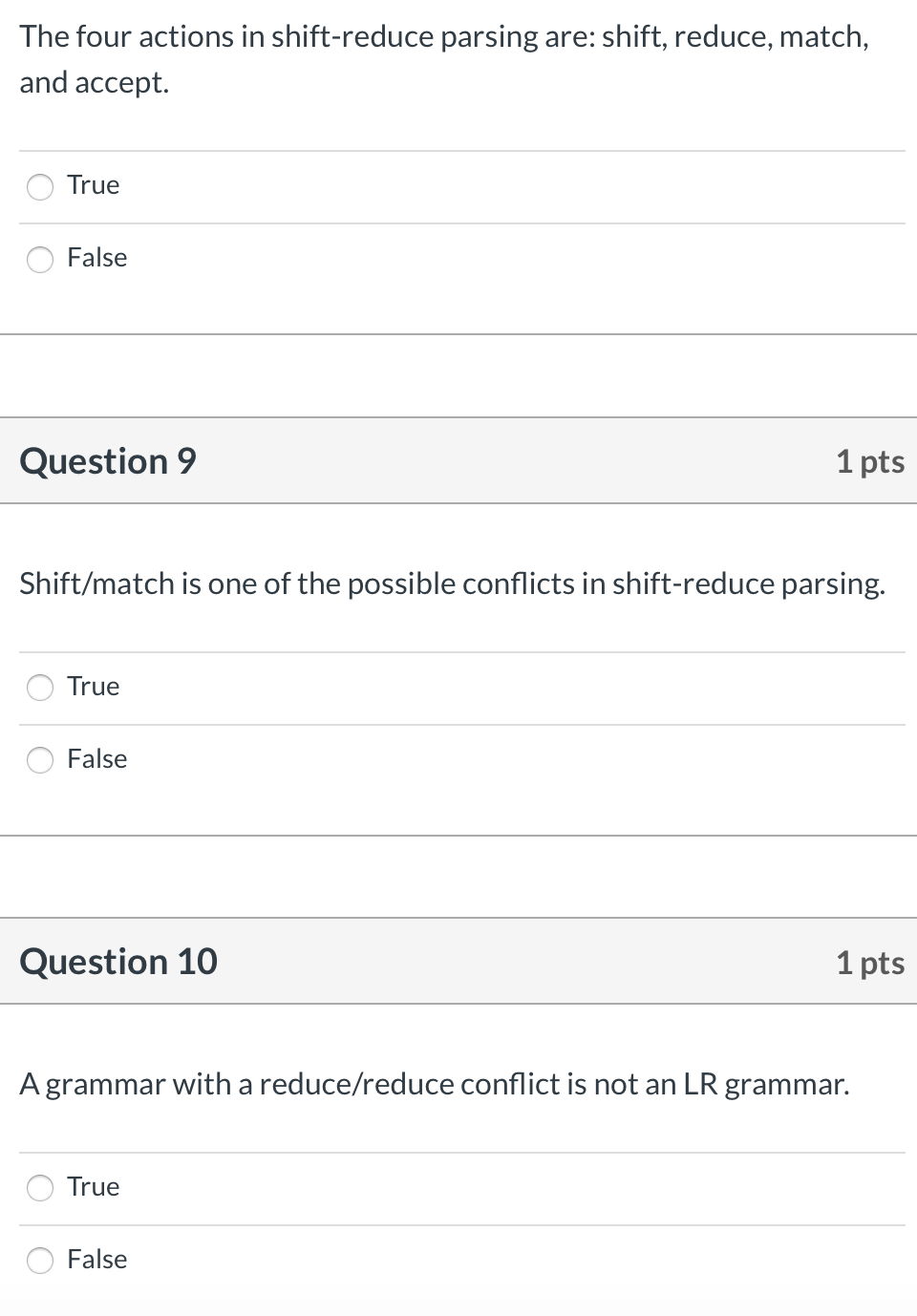Click the reduce/reduce conflict question text
This screenshot has height=1316, width=917.
435,1084
